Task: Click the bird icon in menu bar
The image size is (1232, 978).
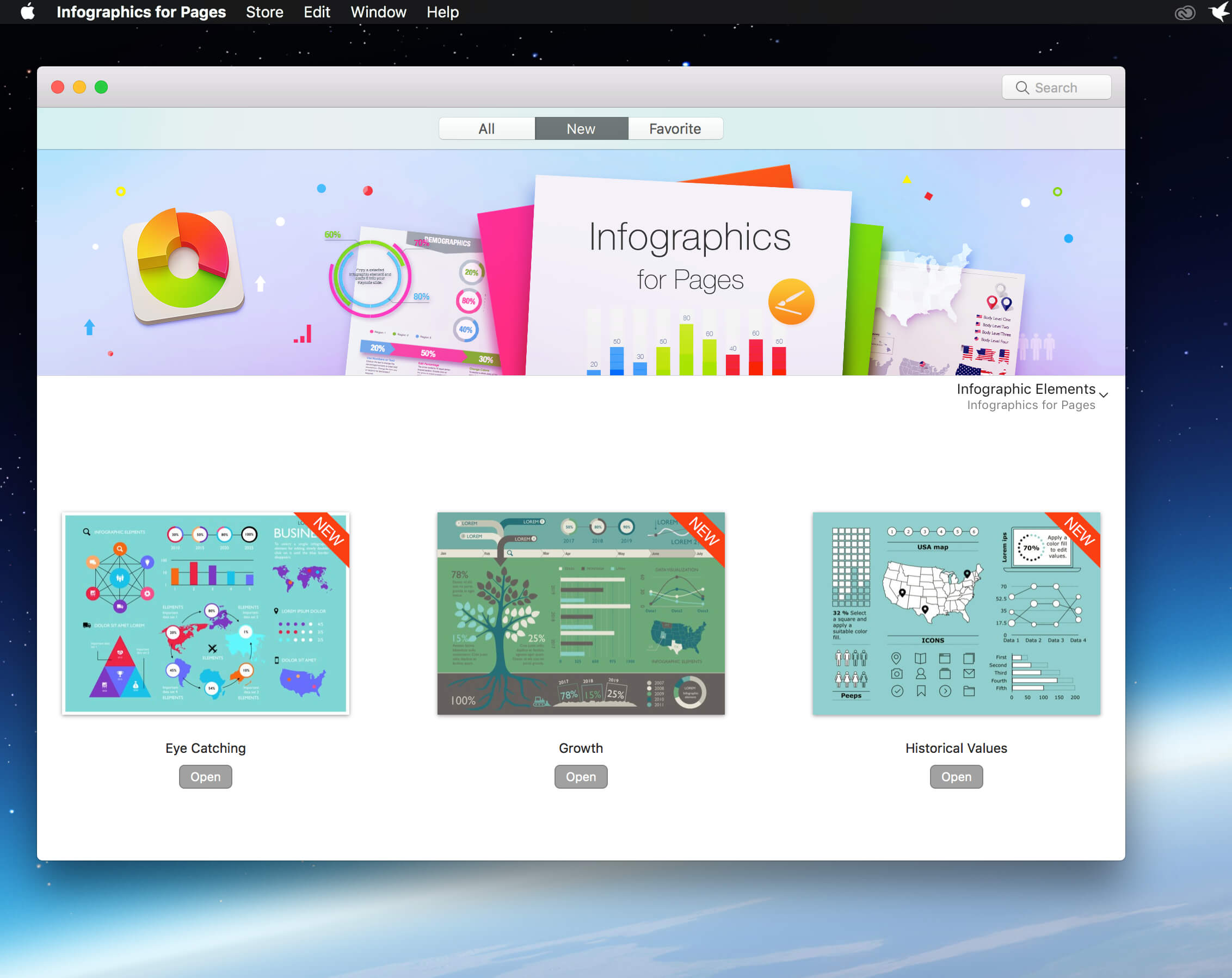Action: tap(1219, 11)
